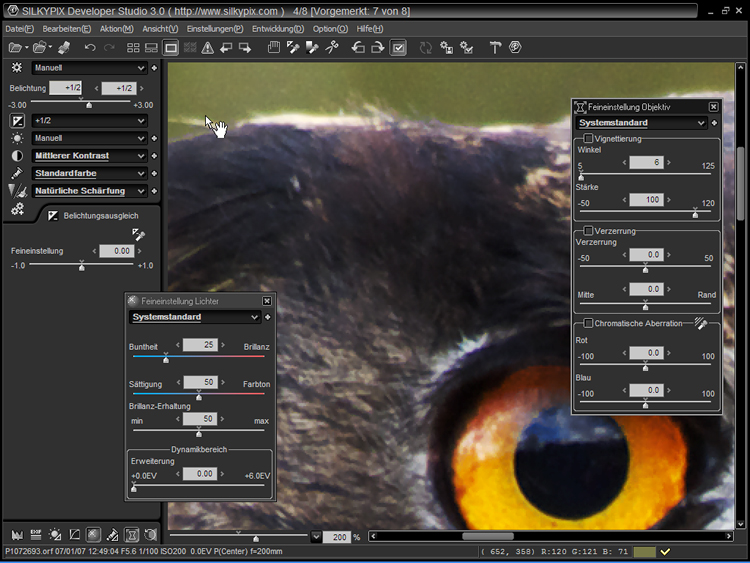Toggle the Chromatische Aberration checkbox
Viewport: 750px width, 563px height.
[x=588, y=323]
